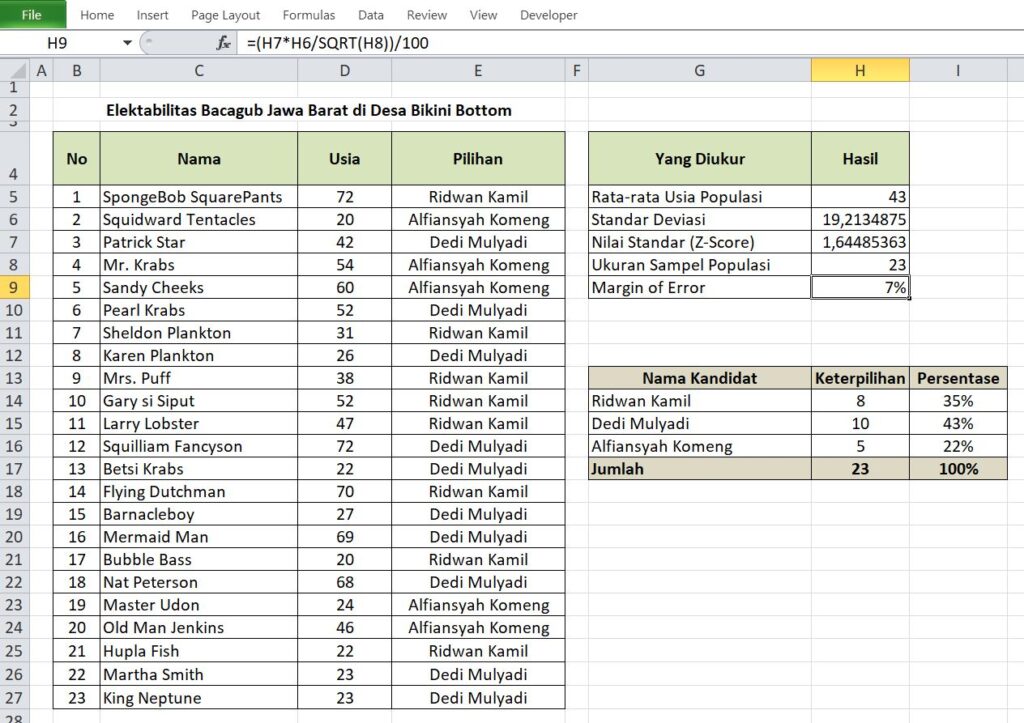Switch to the Home ribbon tab
Viewport: 1024px width, 723px height.
click(97, 15)
